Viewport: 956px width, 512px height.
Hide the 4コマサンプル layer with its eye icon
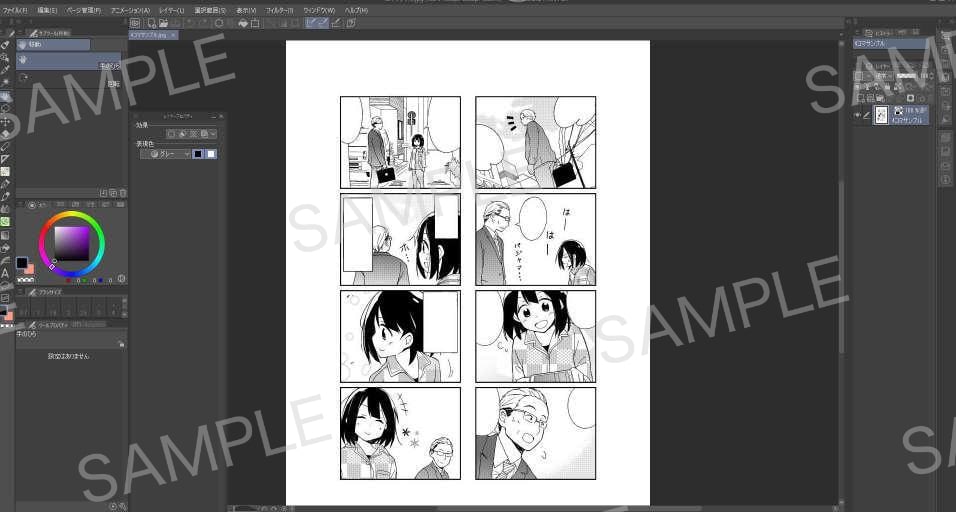coord(857,115)
